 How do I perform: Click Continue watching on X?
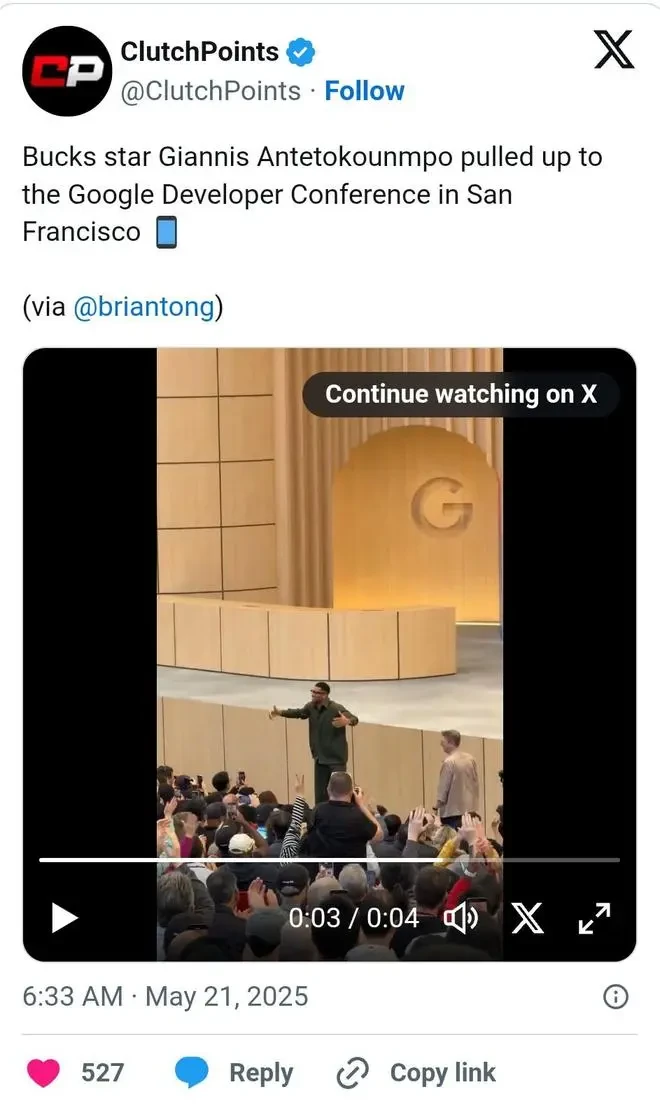pyautogui.click(x=461, y=394)
